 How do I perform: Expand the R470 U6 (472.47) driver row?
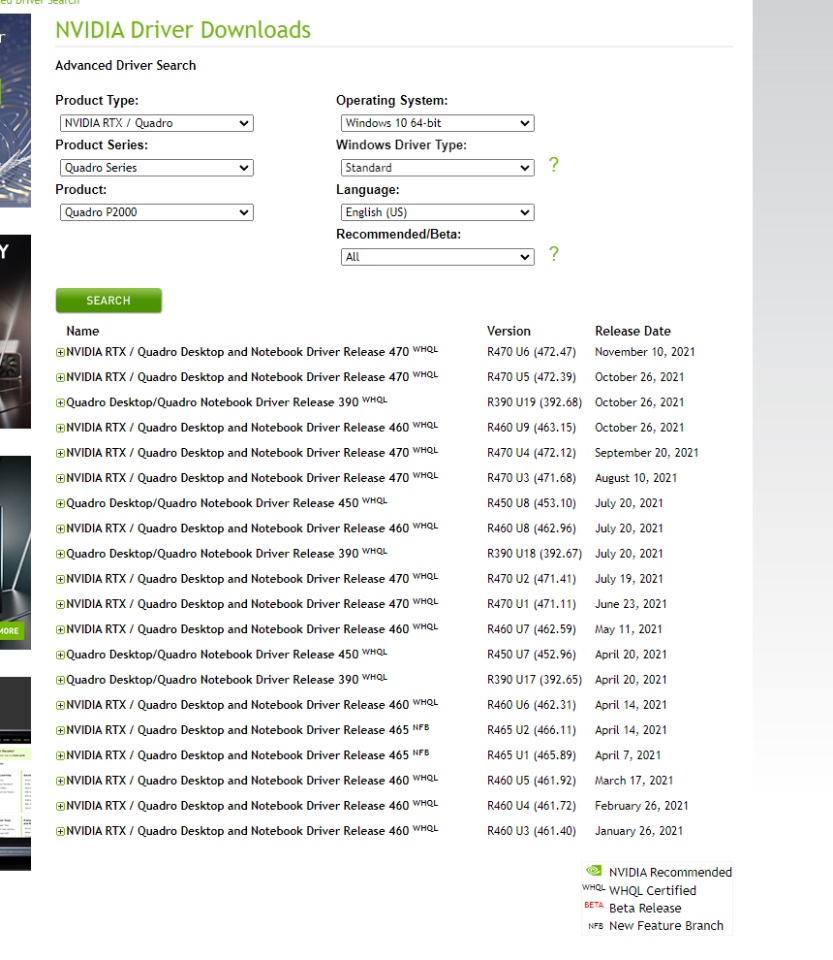(60, 353)
